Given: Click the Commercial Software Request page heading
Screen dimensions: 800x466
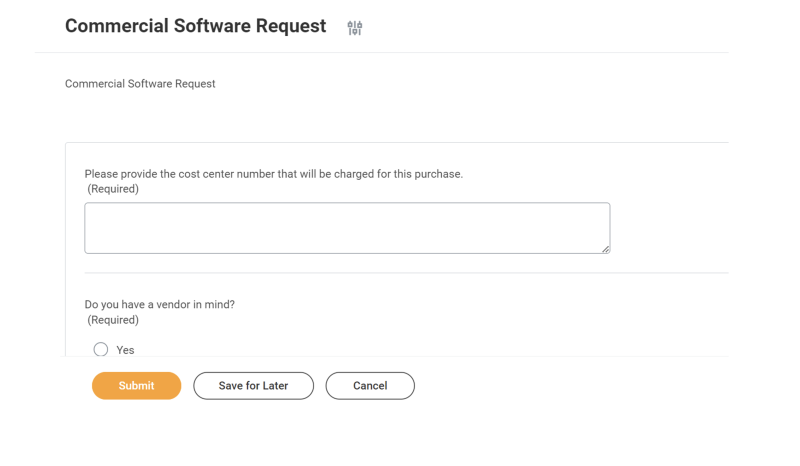Looking at the screenshot, I should pos(195,27).
